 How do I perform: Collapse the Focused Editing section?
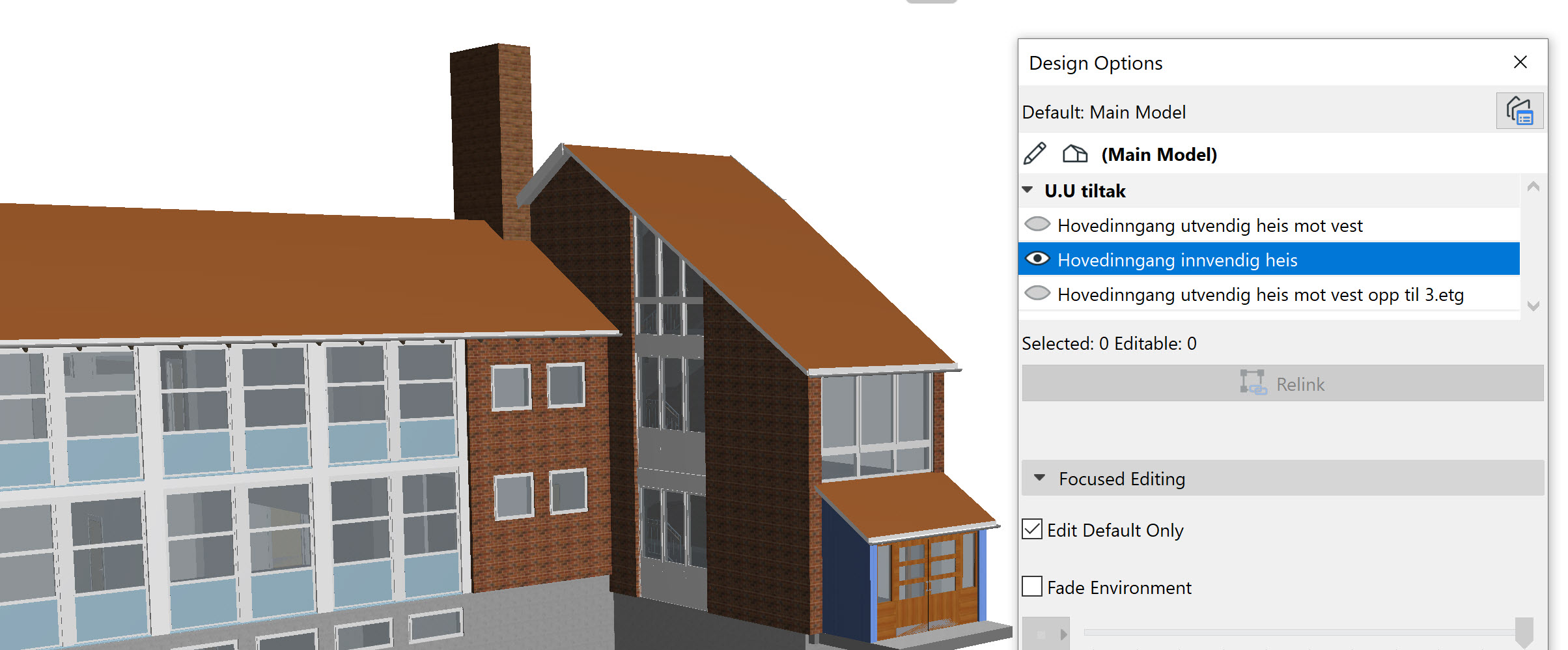(1040, 478)
